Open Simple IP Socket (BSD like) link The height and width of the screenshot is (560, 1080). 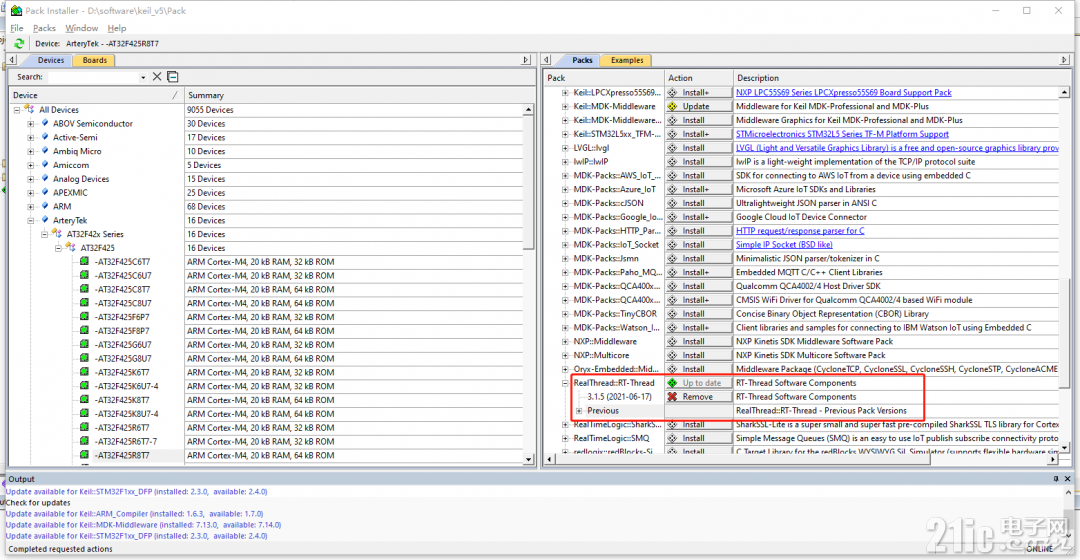784,245
